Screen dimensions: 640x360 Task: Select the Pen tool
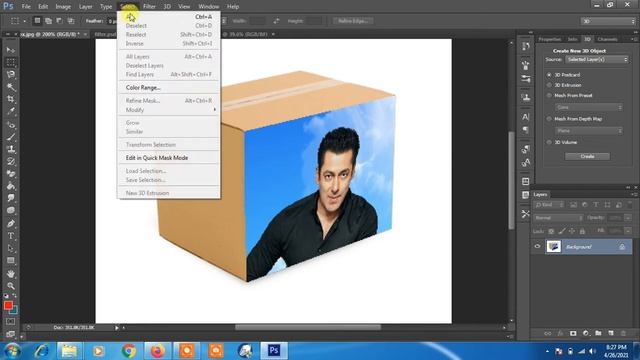pyautogui.click(x=11, y=224)
